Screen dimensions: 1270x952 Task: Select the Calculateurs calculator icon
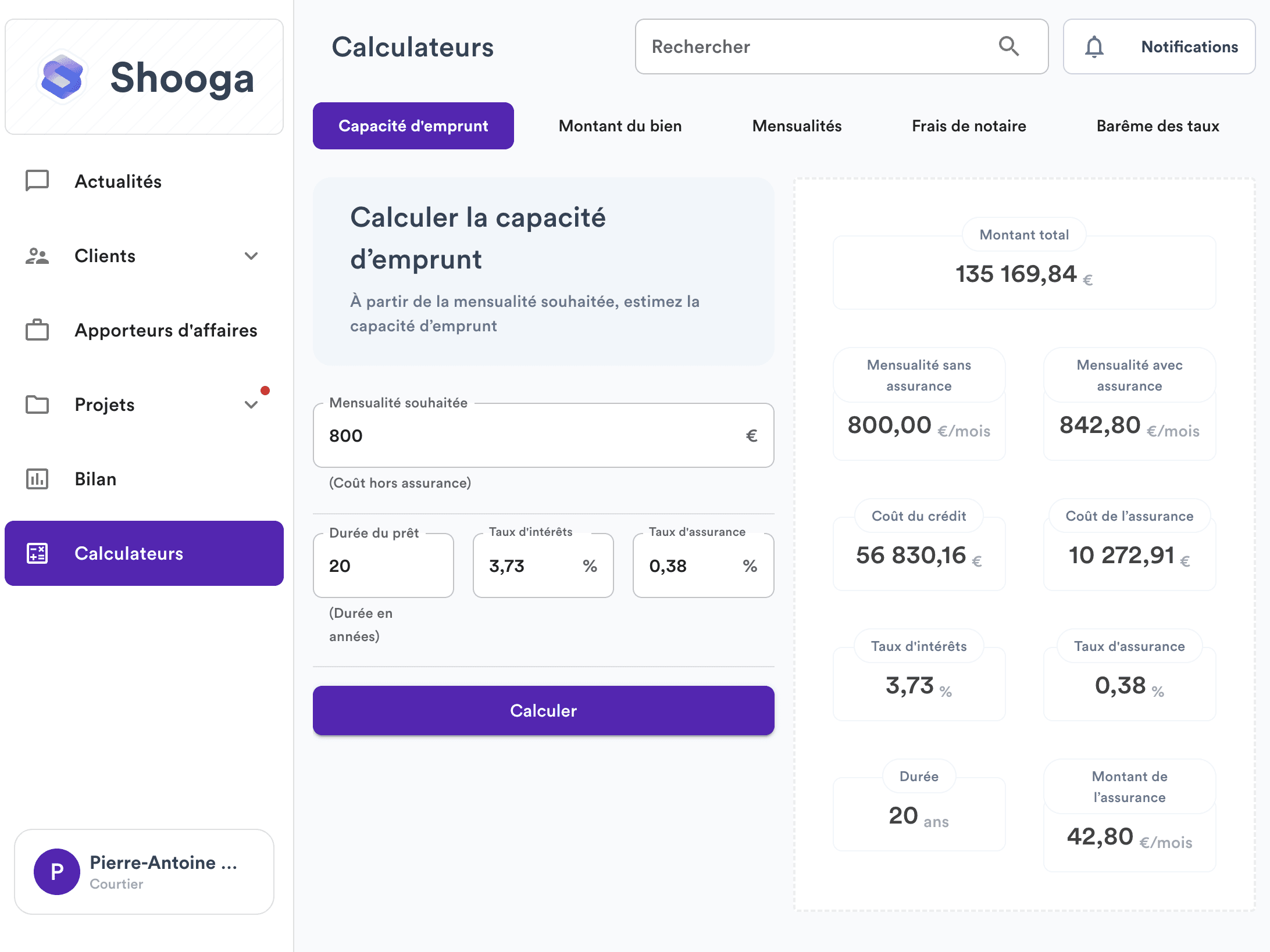(x=37, y=553)
